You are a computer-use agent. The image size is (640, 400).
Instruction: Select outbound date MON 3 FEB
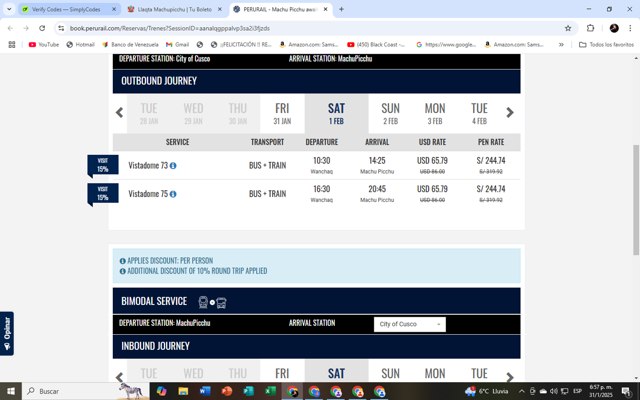[435, 113]
